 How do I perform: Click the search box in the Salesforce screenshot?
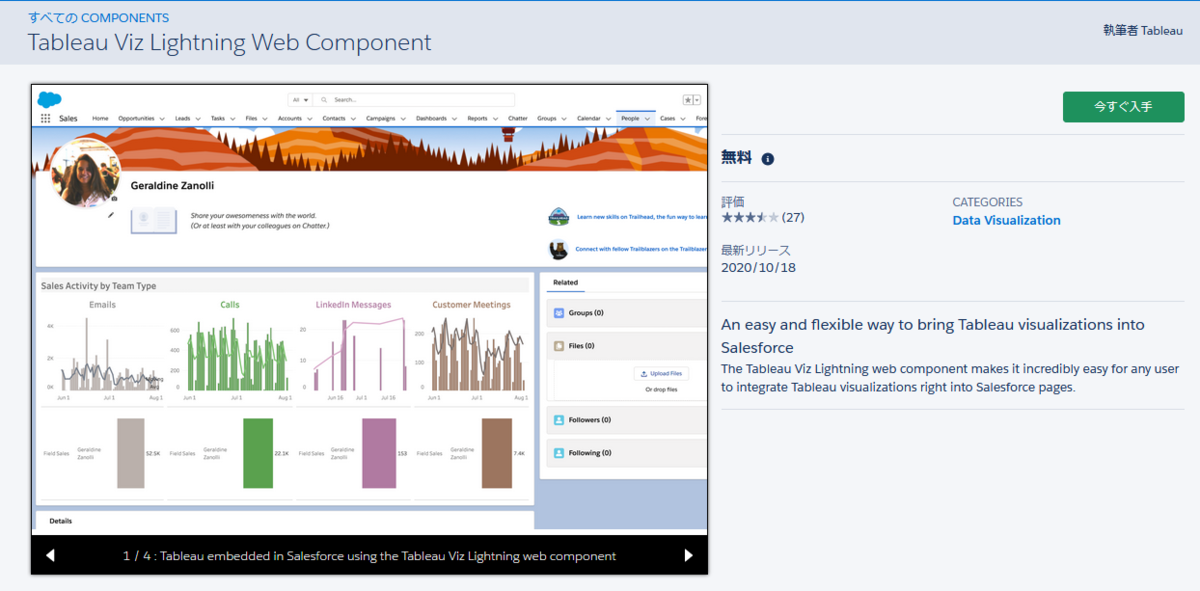click(x=415, y=100)
